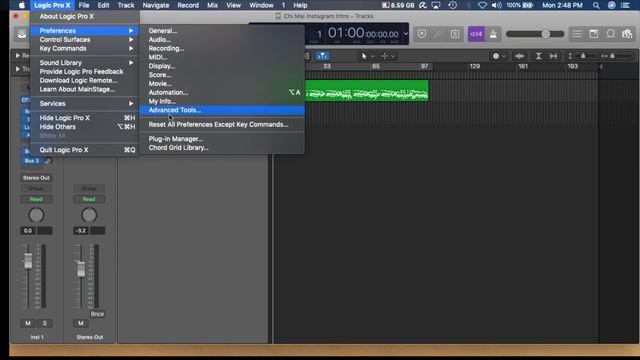Click the Bnce button

coord(97,314)
